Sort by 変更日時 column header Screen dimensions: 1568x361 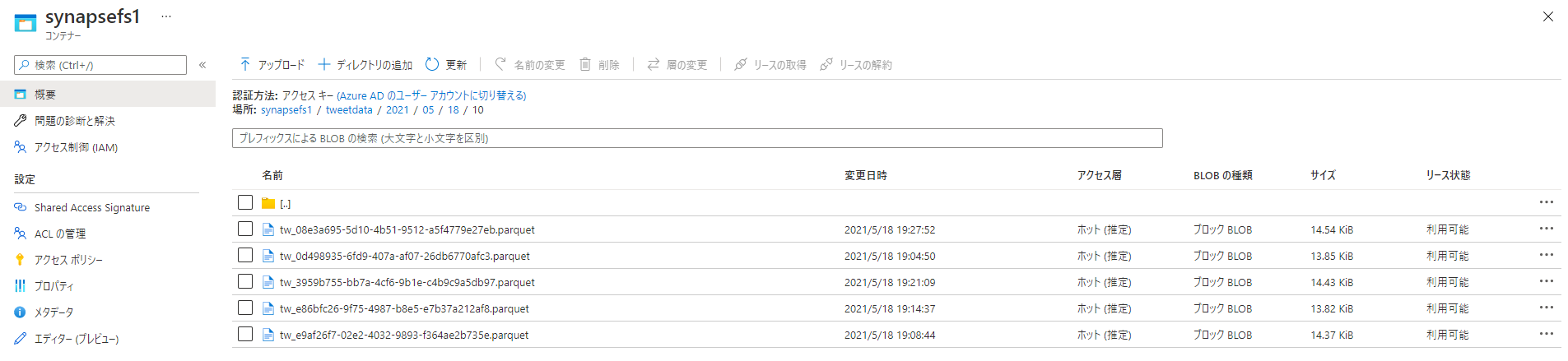point(866,175)
